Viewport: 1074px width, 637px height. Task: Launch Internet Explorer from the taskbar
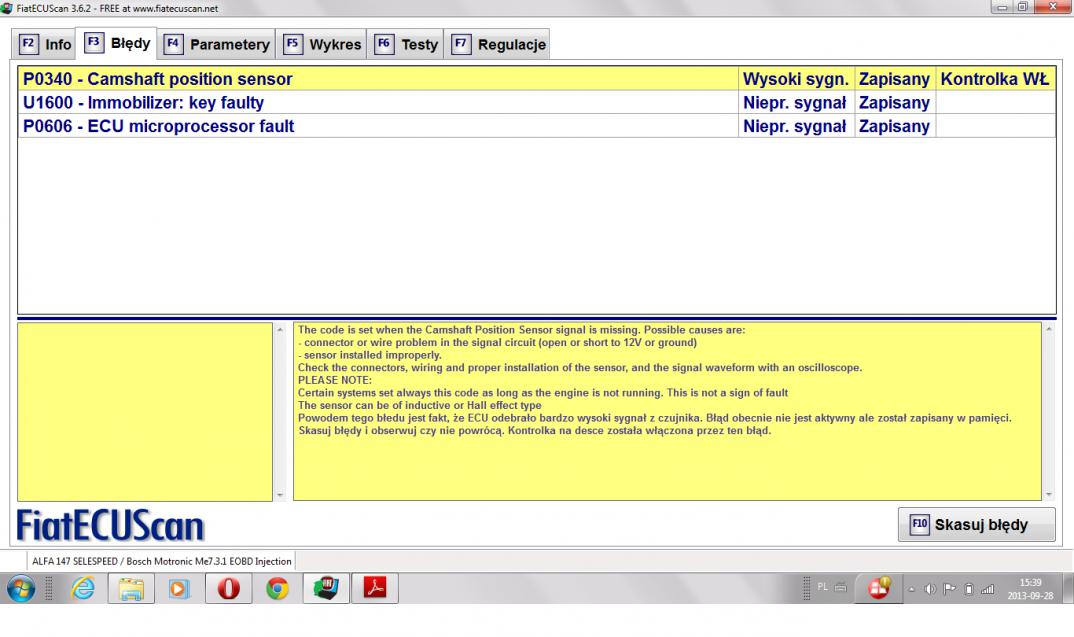click(x=83, y=588)
